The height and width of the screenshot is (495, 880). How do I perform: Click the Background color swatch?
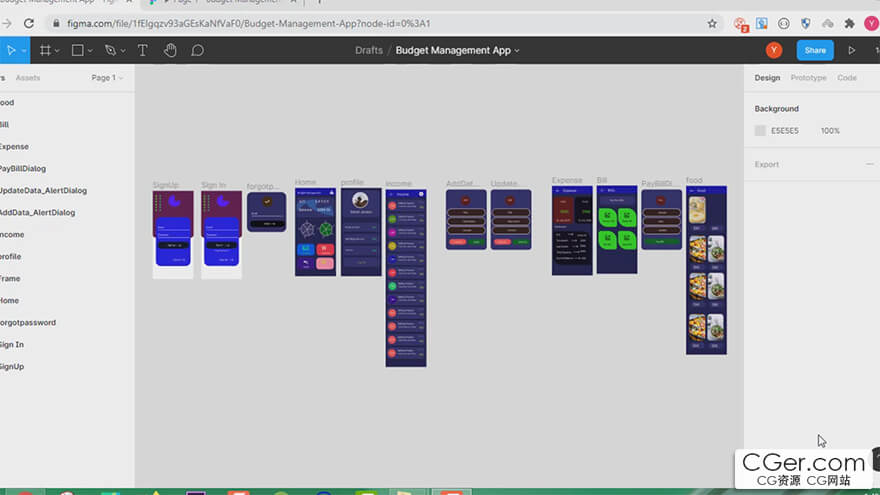coord(760,131)
